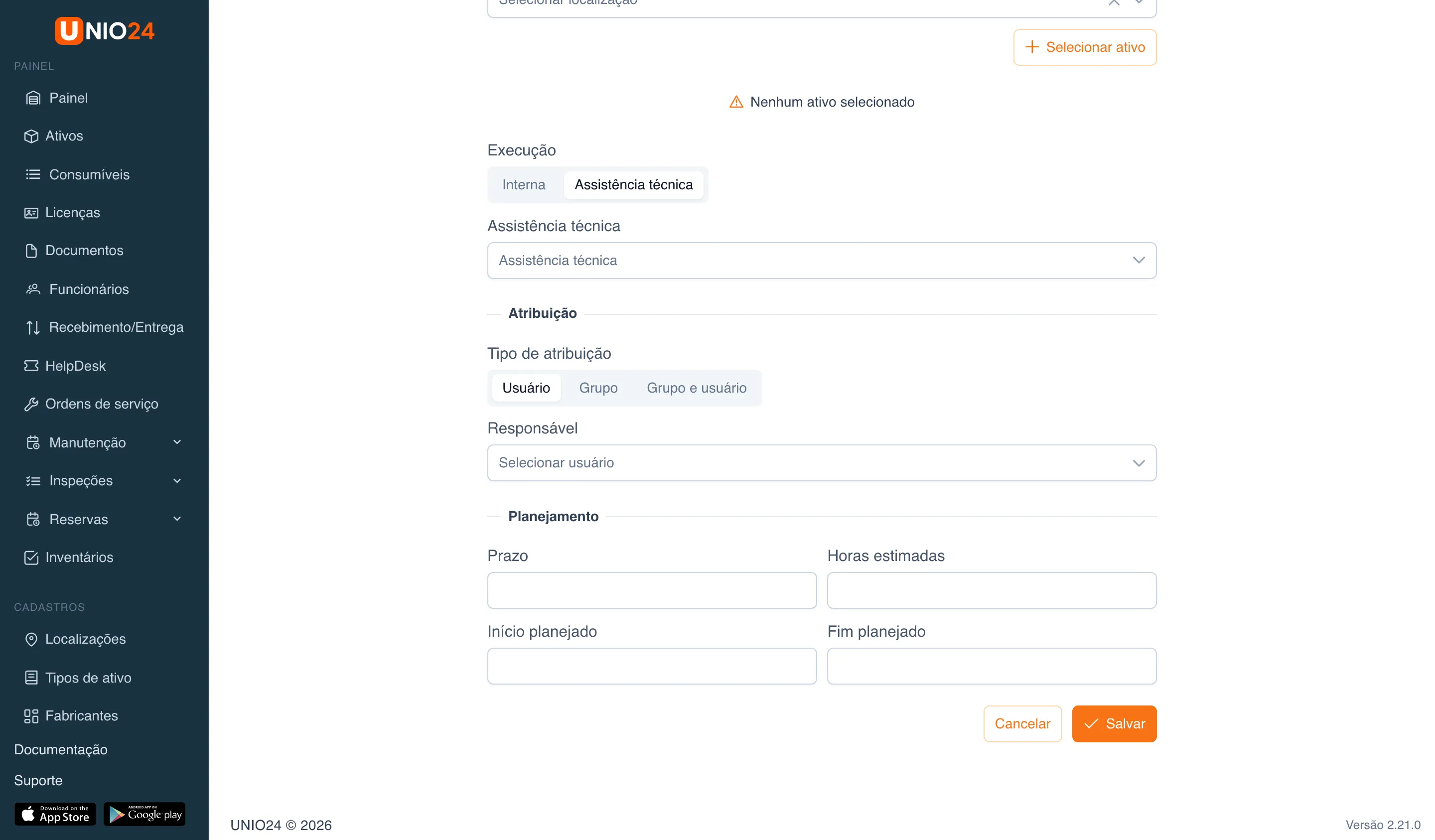Select the Recebimento/Entrega arrows icon

click(x=33, y=327)
